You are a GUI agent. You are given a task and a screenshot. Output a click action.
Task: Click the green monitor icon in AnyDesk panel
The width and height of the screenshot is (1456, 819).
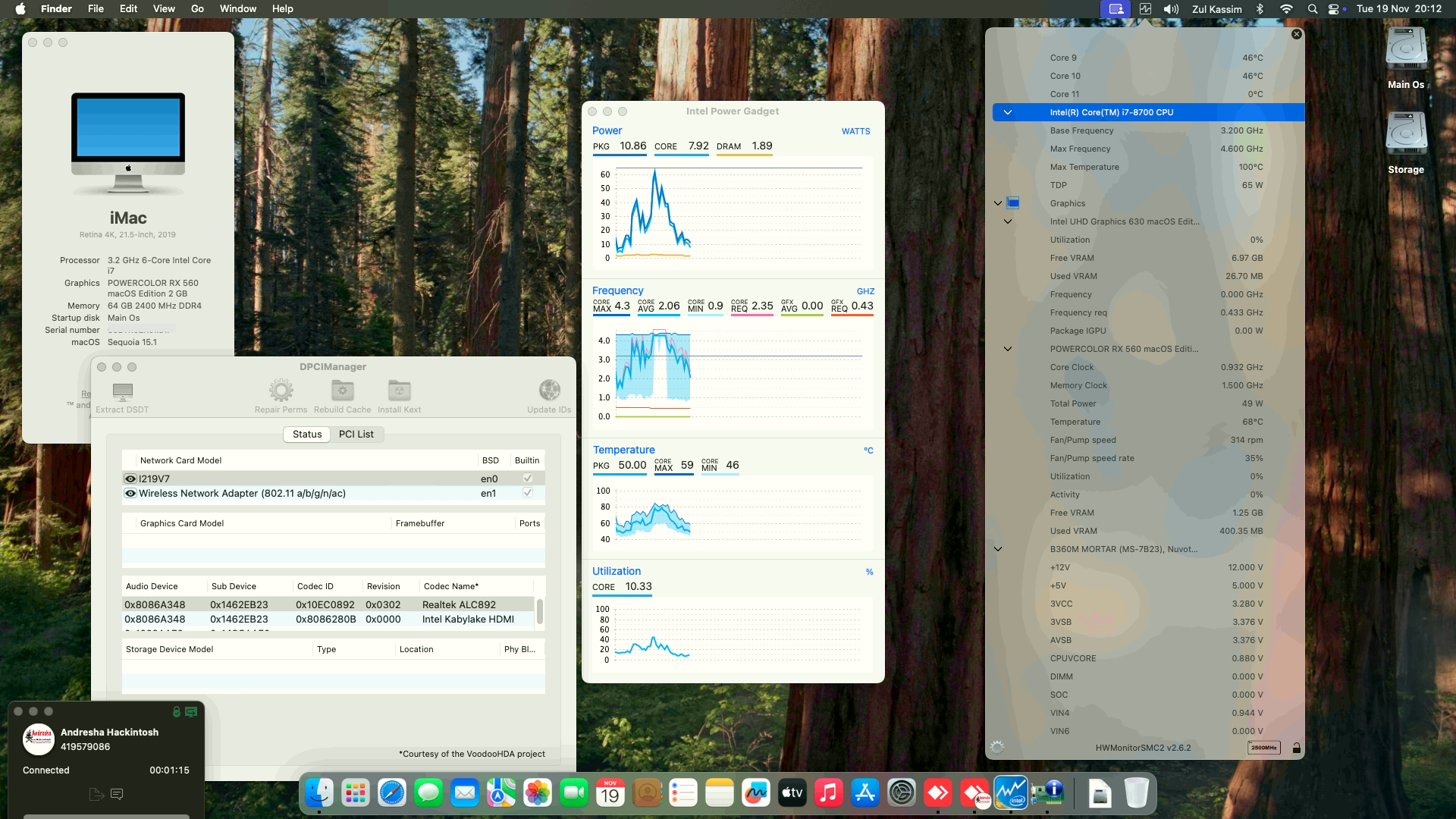coord(190,711)
